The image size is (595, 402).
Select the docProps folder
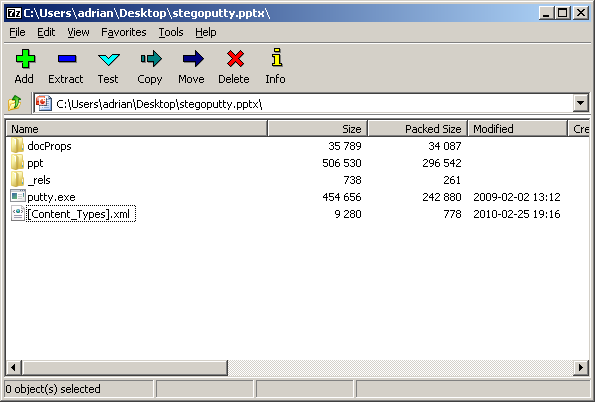coord(49,146)
